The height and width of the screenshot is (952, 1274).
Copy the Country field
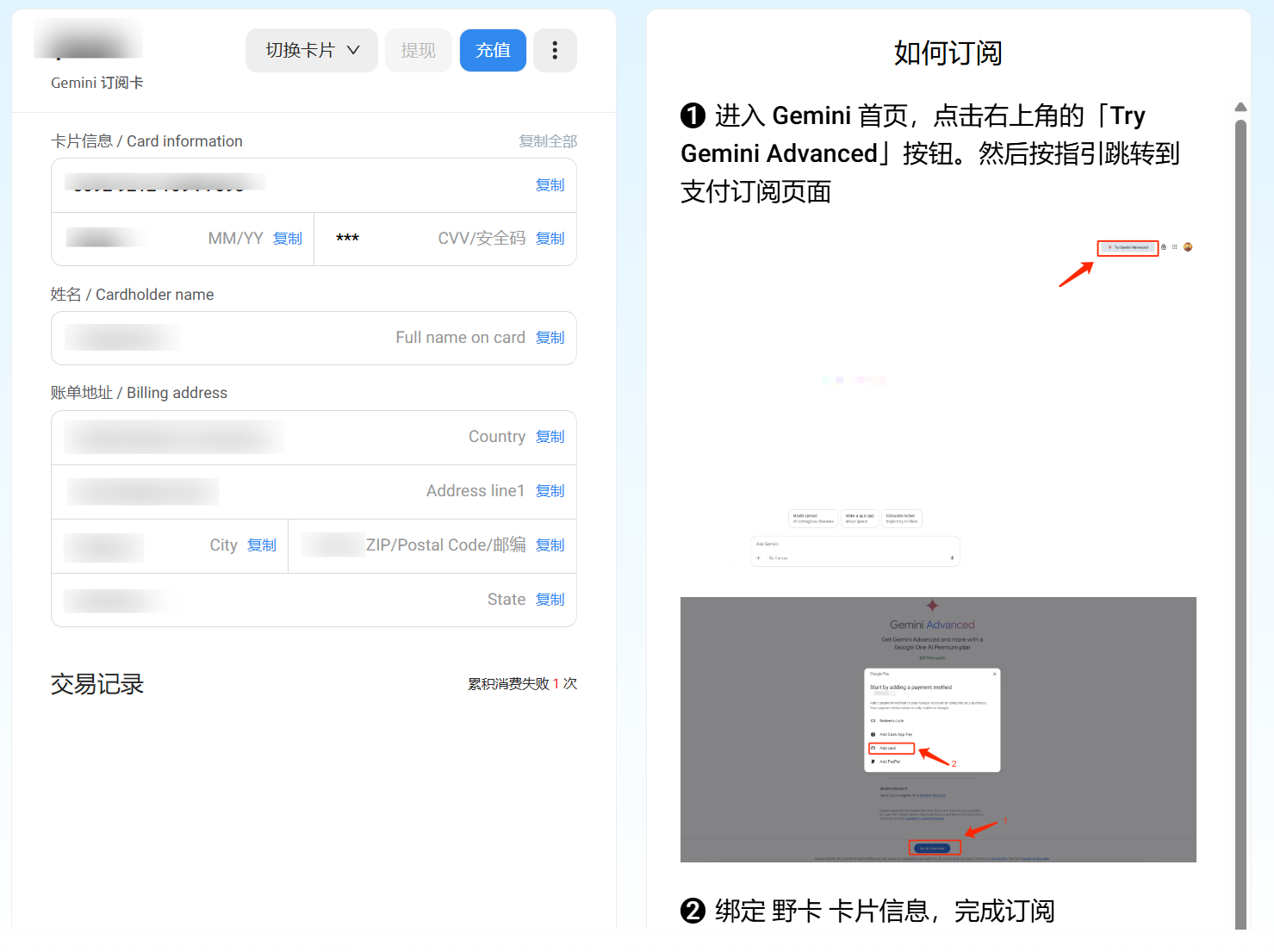[550, 437]
